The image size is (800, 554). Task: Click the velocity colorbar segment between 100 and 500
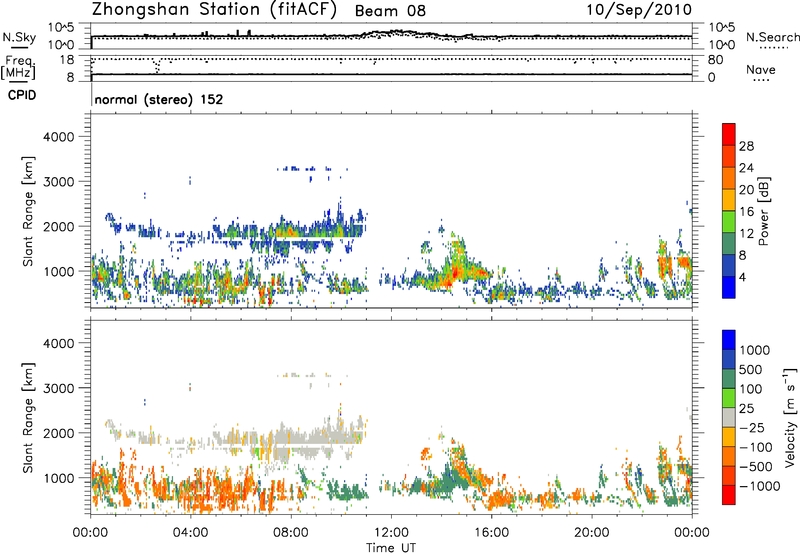click(x=729, y=379)
